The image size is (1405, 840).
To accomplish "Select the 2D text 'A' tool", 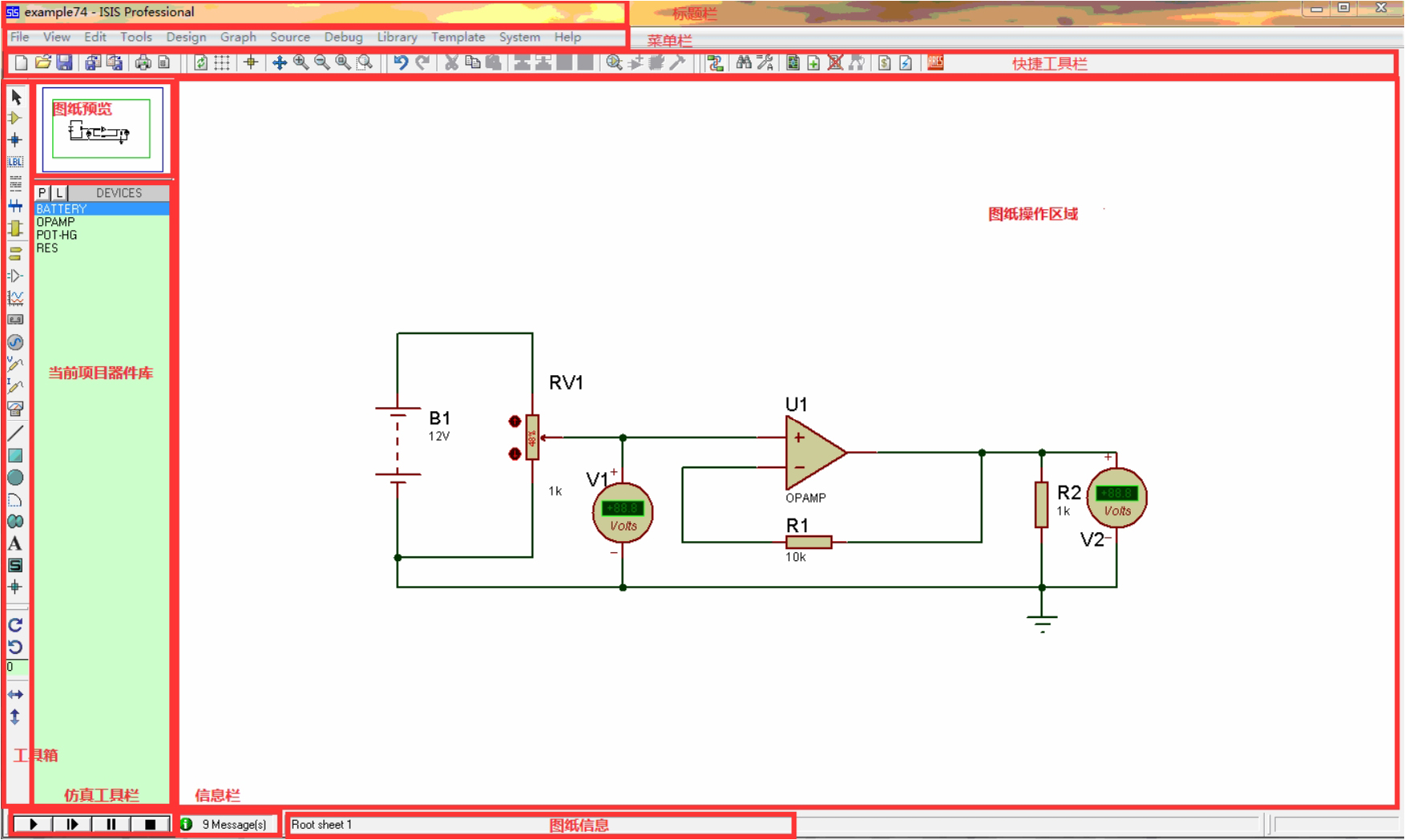I will click(15, 543).
